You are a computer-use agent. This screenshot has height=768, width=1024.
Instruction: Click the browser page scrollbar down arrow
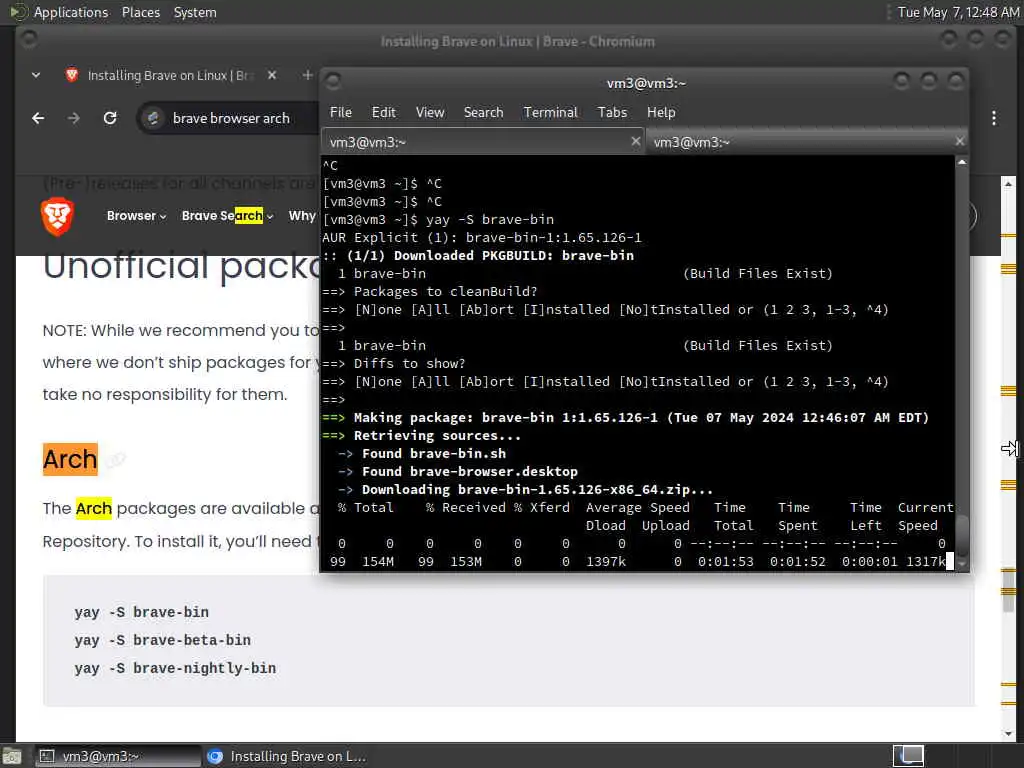[1008, 733]
